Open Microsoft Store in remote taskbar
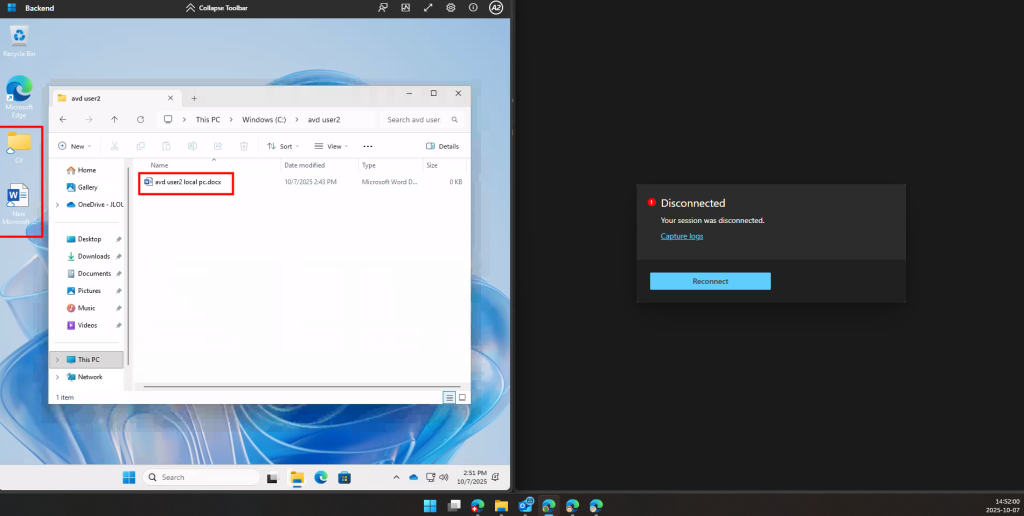The image size is (1024, 516). pos(345,478)
